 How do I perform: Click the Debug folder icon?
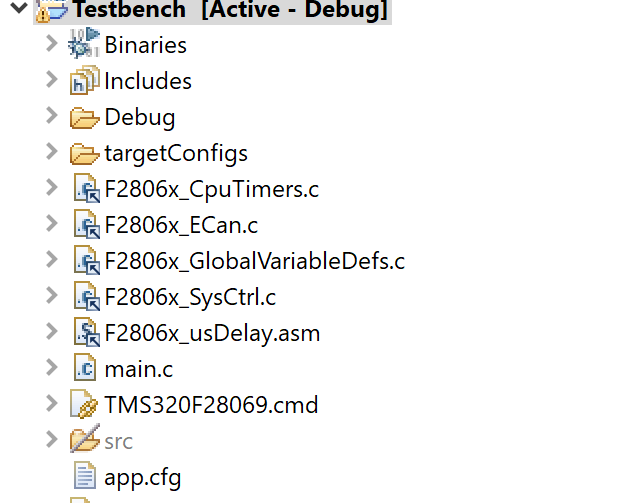[84, 117]
